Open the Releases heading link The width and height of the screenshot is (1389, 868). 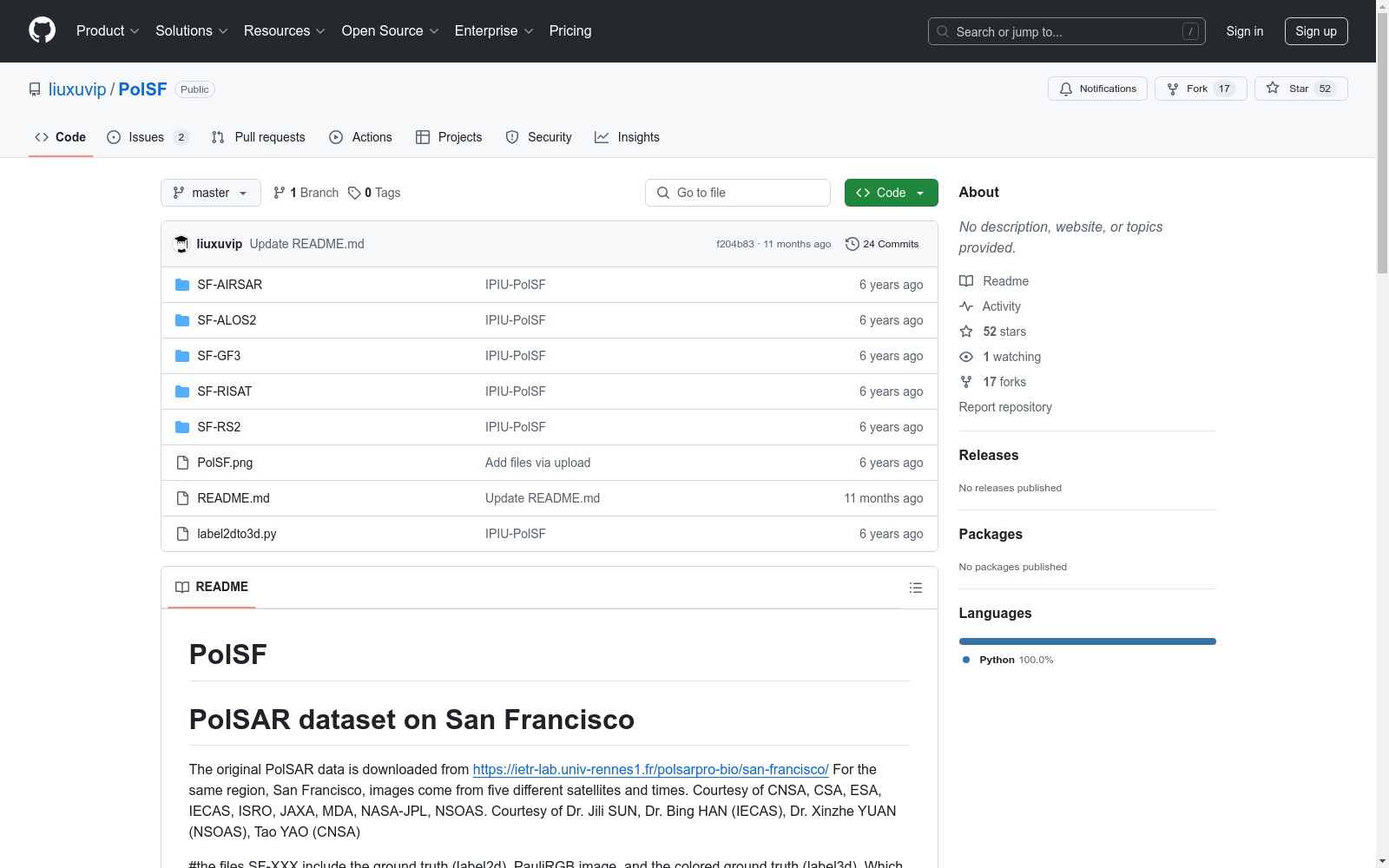point(989,455)
